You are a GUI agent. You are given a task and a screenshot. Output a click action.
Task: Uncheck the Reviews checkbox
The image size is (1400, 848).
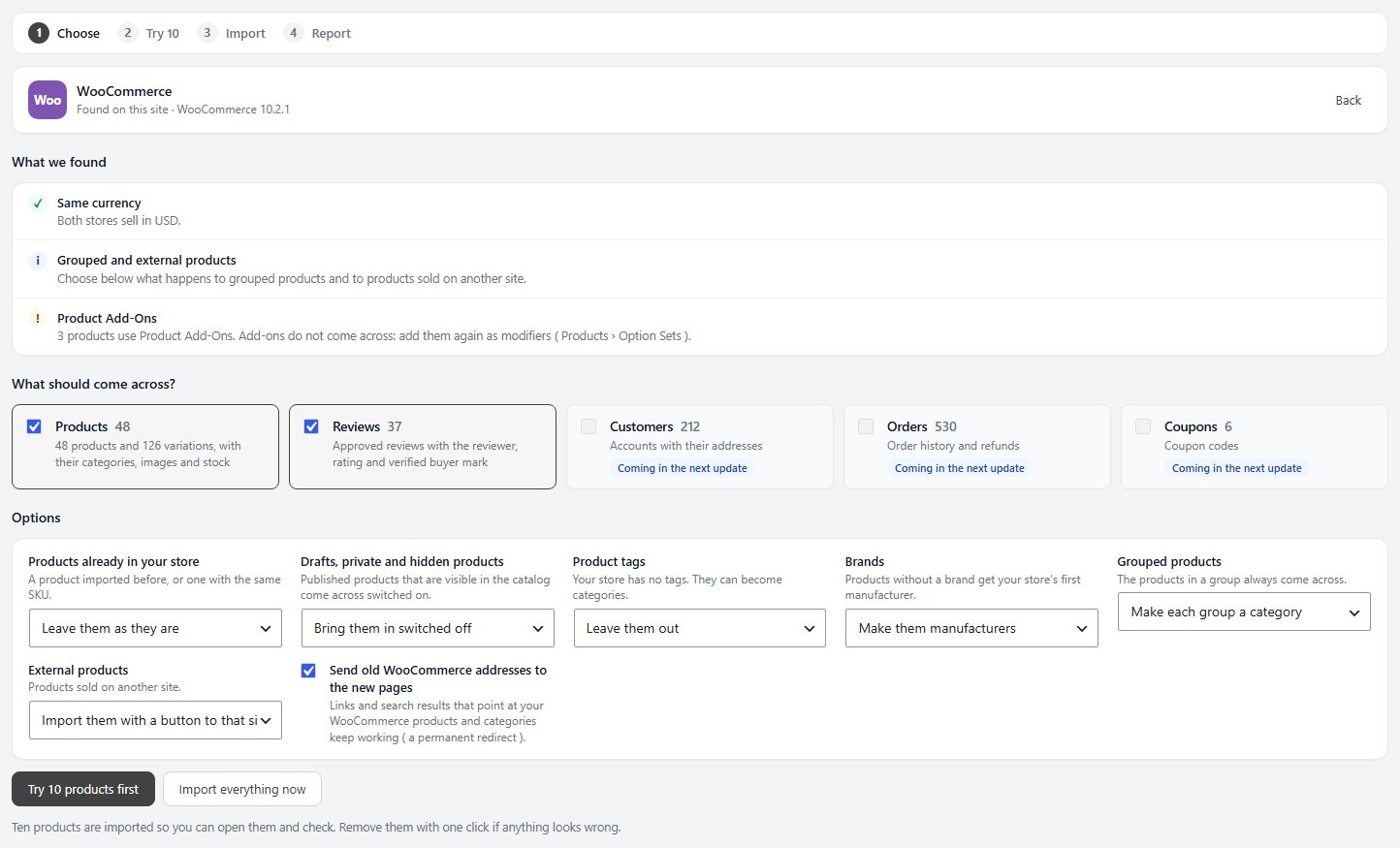click(311, 426)
